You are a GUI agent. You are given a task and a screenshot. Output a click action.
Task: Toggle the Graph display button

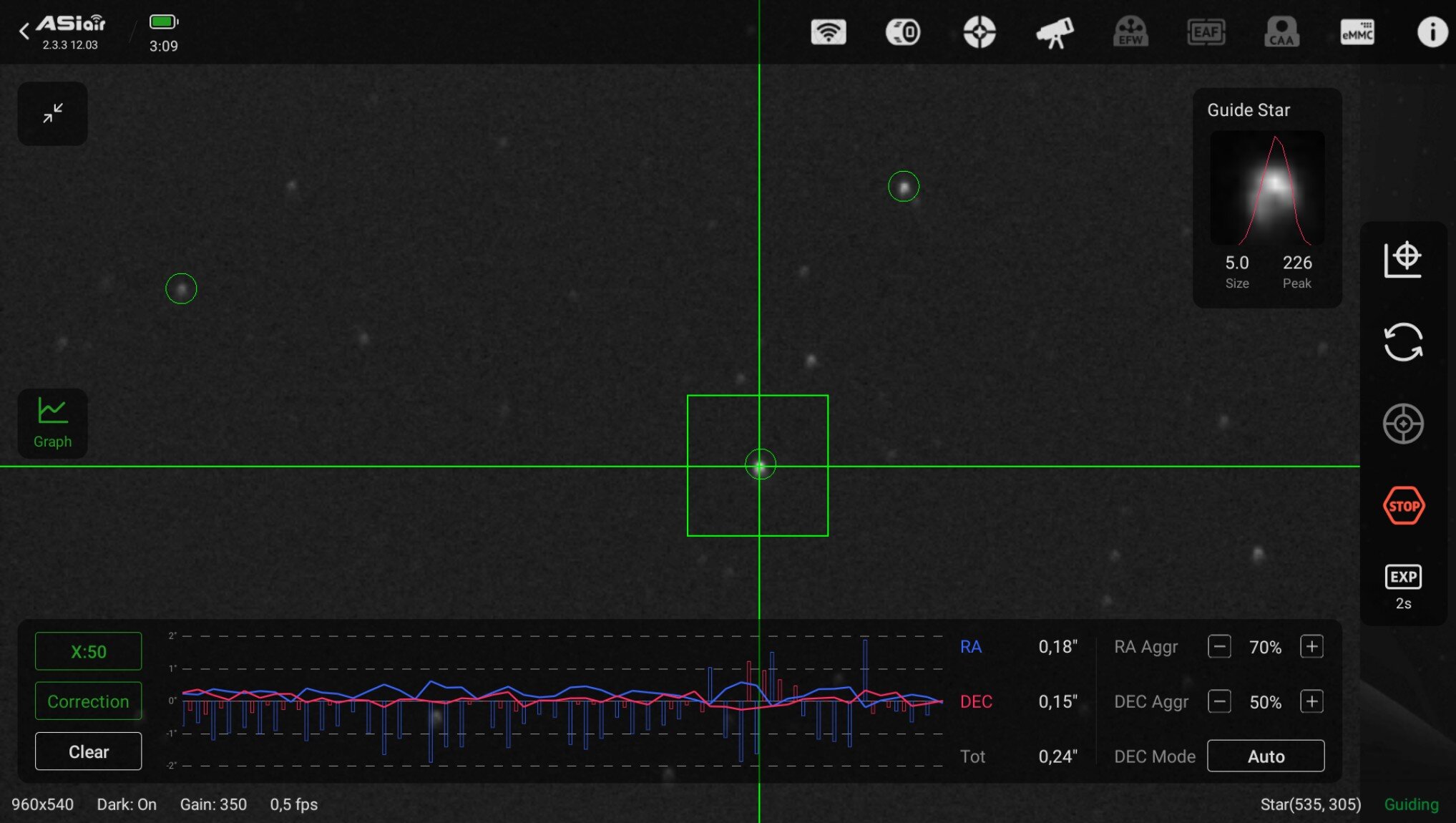[x=52, y=423]
